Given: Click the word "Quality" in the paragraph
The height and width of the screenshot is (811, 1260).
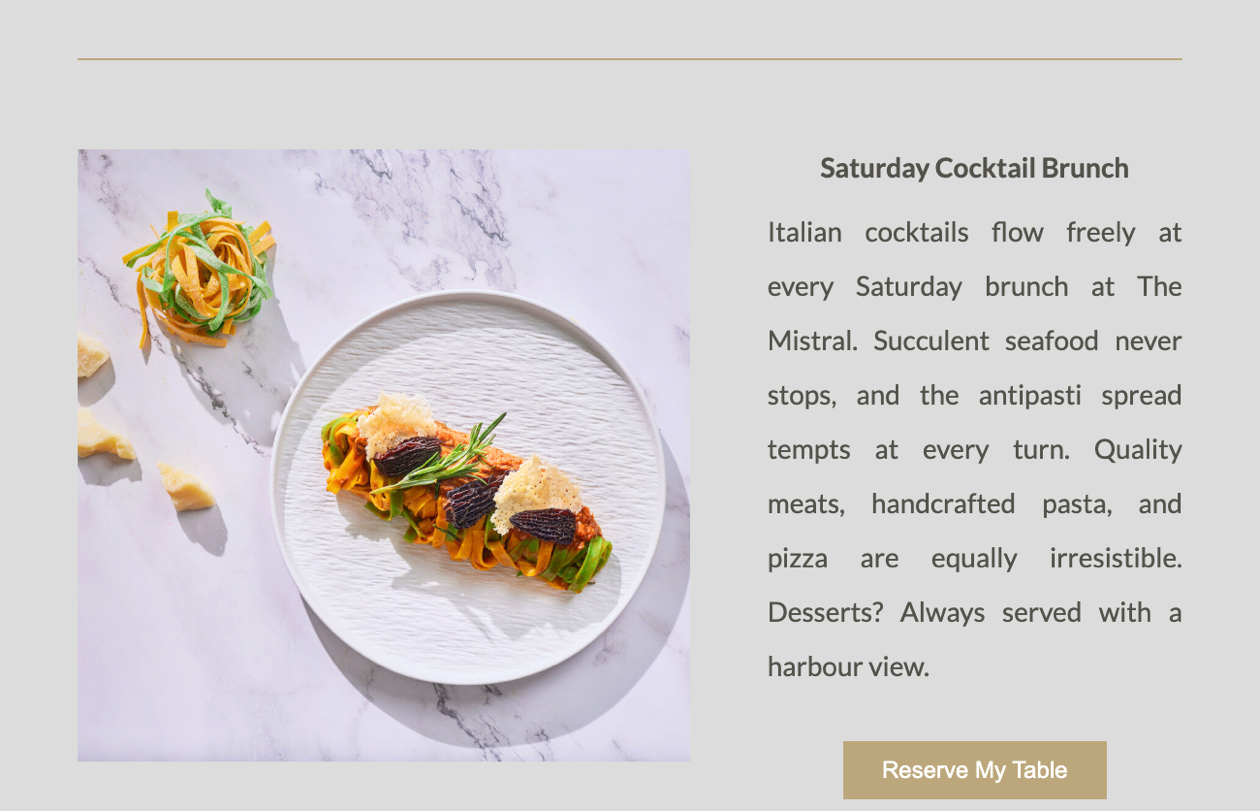Looking at the screenshot, I should coord(1138,449).
